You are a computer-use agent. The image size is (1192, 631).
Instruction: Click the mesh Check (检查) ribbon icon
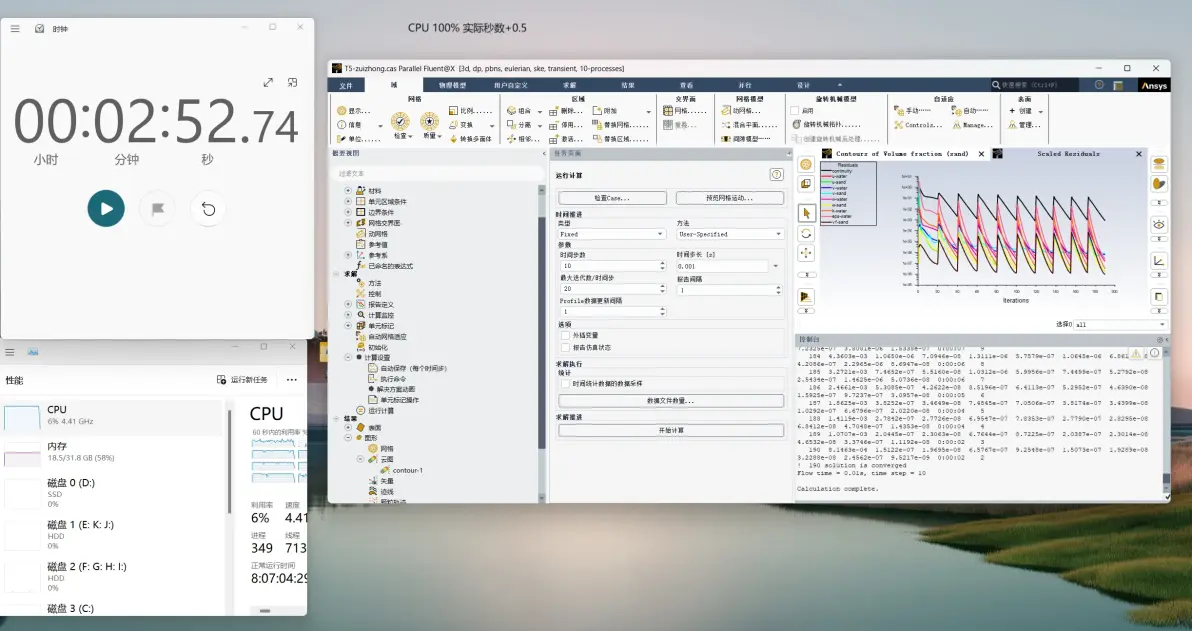400,122
